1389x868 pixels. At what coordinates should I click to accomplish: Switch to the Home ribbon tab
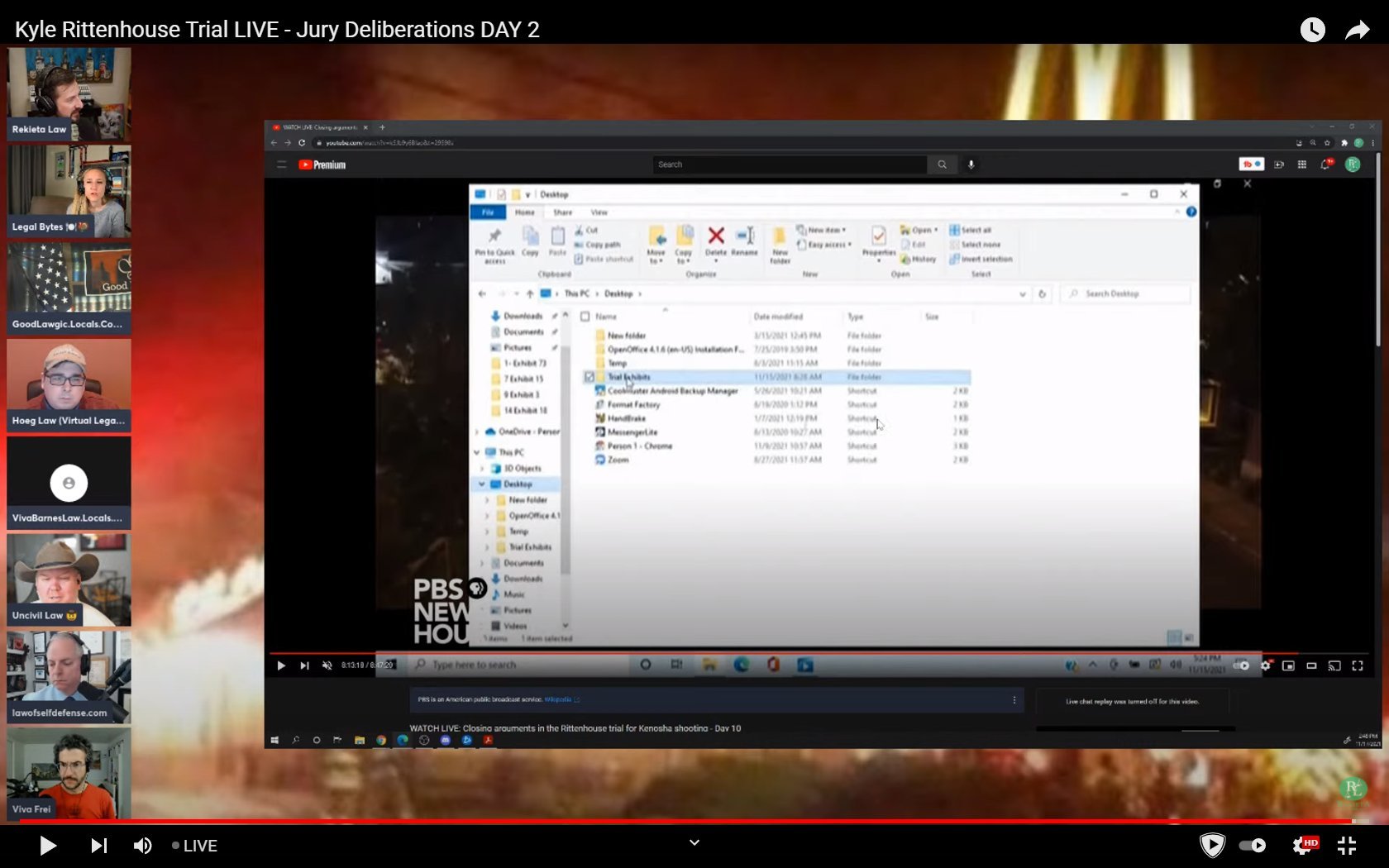click(525, 212)
